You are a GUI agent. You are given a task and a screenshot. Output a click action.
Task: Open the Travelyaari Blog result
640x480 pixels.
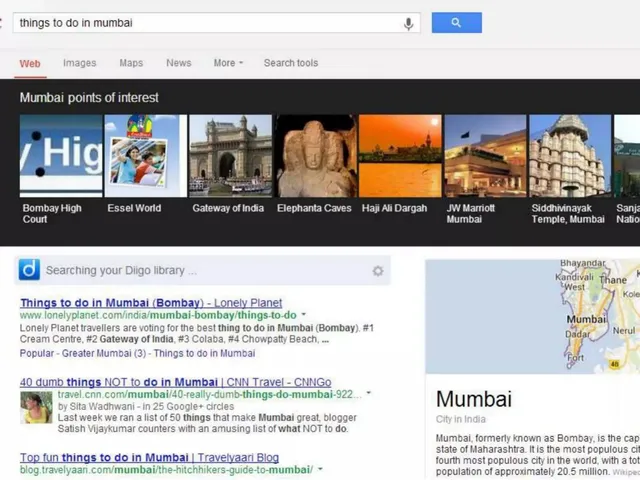pyautogui.click(x=149, y=458)
